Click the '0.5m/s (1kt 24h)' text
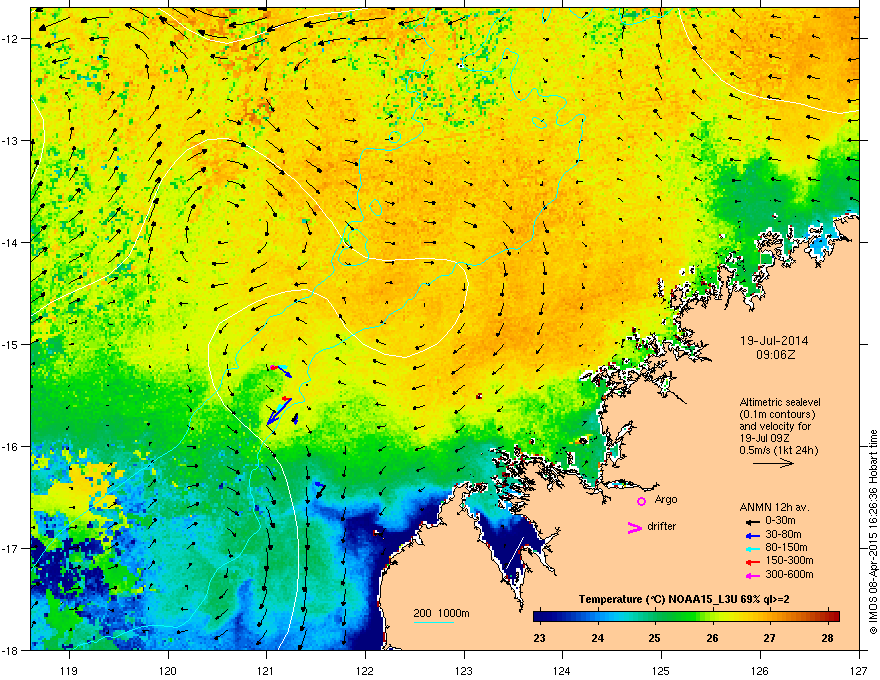The height and width of the screenshot is (680, 880). click(x=778, y=451)
